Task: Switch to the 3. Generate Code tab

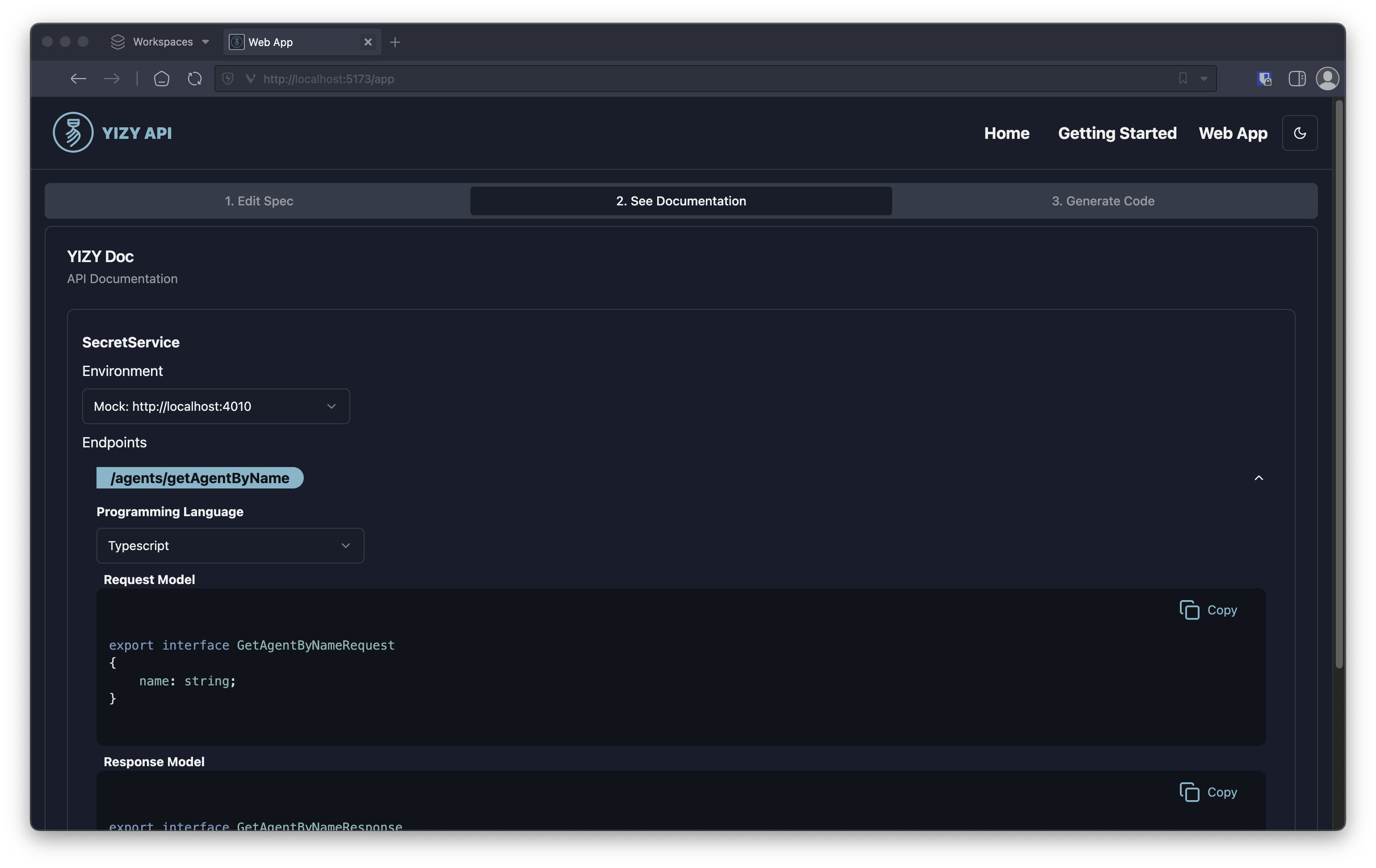Action: point(1103,201)
